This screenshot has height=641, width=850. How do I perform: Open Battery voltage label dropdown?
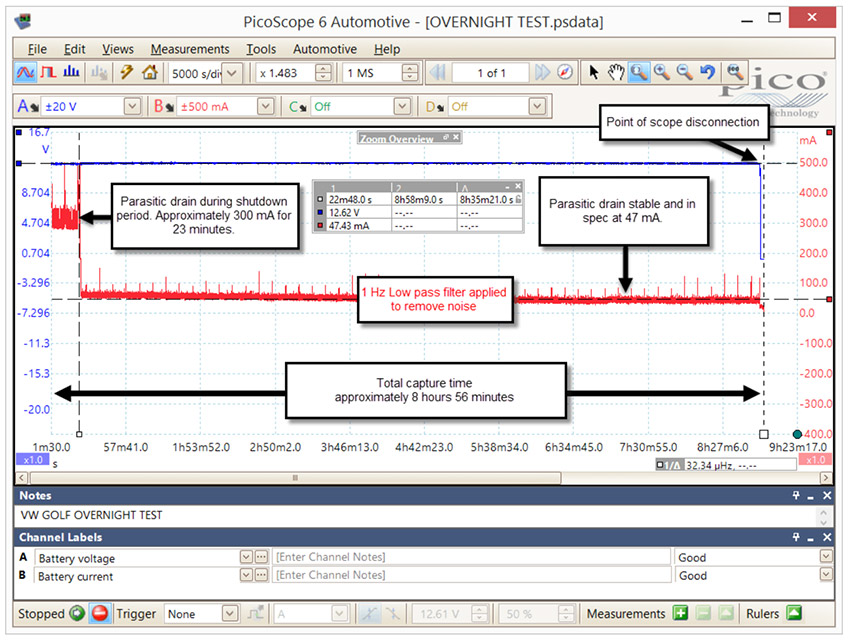246,557
